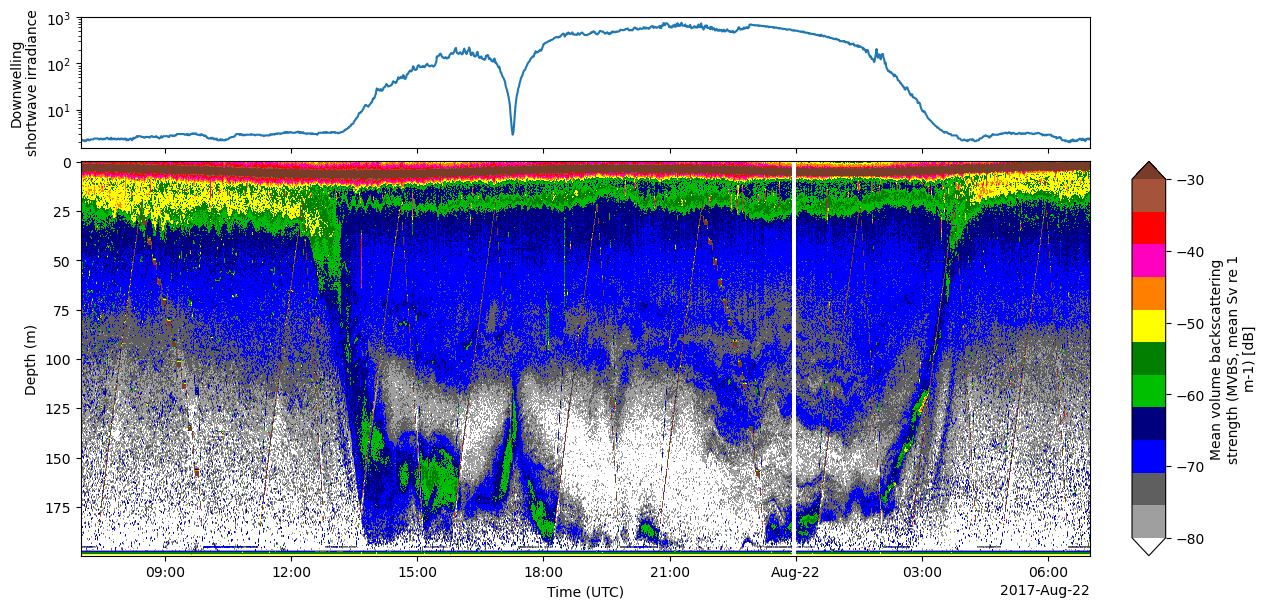Click the navy colorbar segment
Image resolution: width=1266 pixels, height=609 pixels.
[x=1148, y=424]
